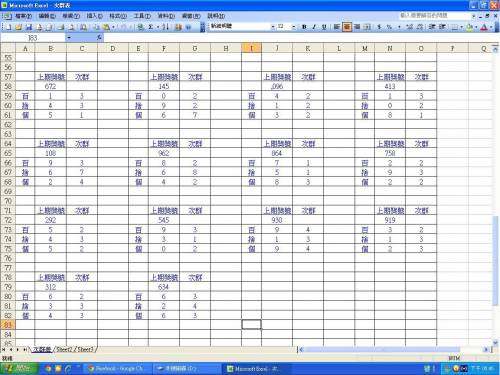Open the font name dropdown
Image resolution: width=500 pixels, height=375 pixels.
pyautogui.click(x=273, y=26)
